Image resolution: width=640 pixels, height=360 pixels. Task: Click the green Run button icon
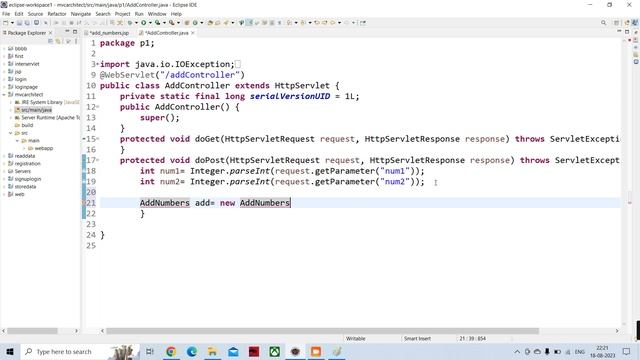pos(144,23)
